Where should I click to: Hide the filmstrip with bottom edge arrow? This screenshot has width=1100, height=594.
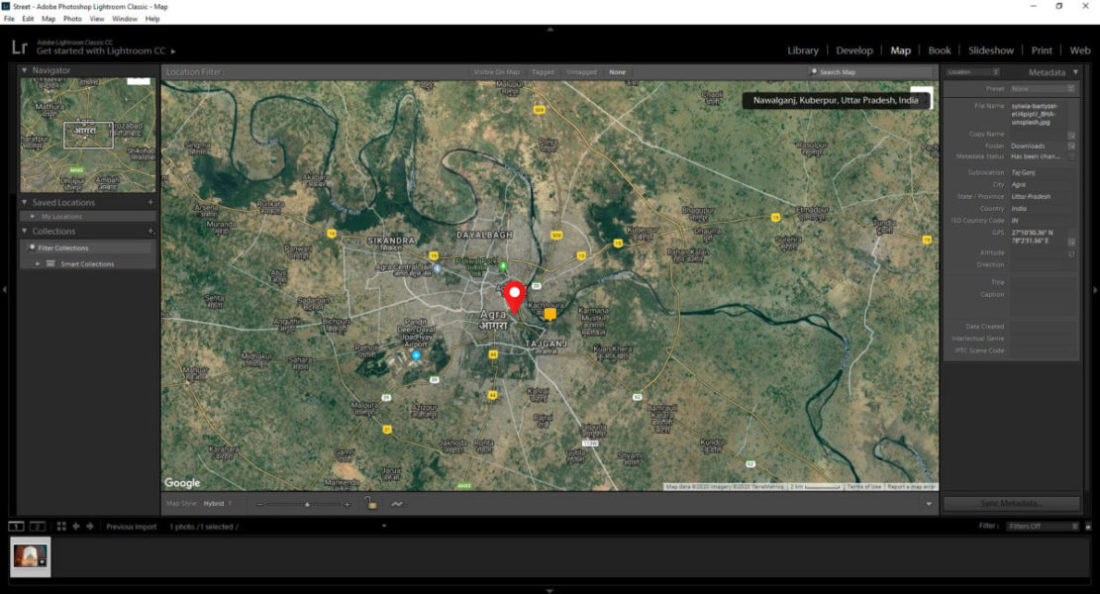point(550,590)
